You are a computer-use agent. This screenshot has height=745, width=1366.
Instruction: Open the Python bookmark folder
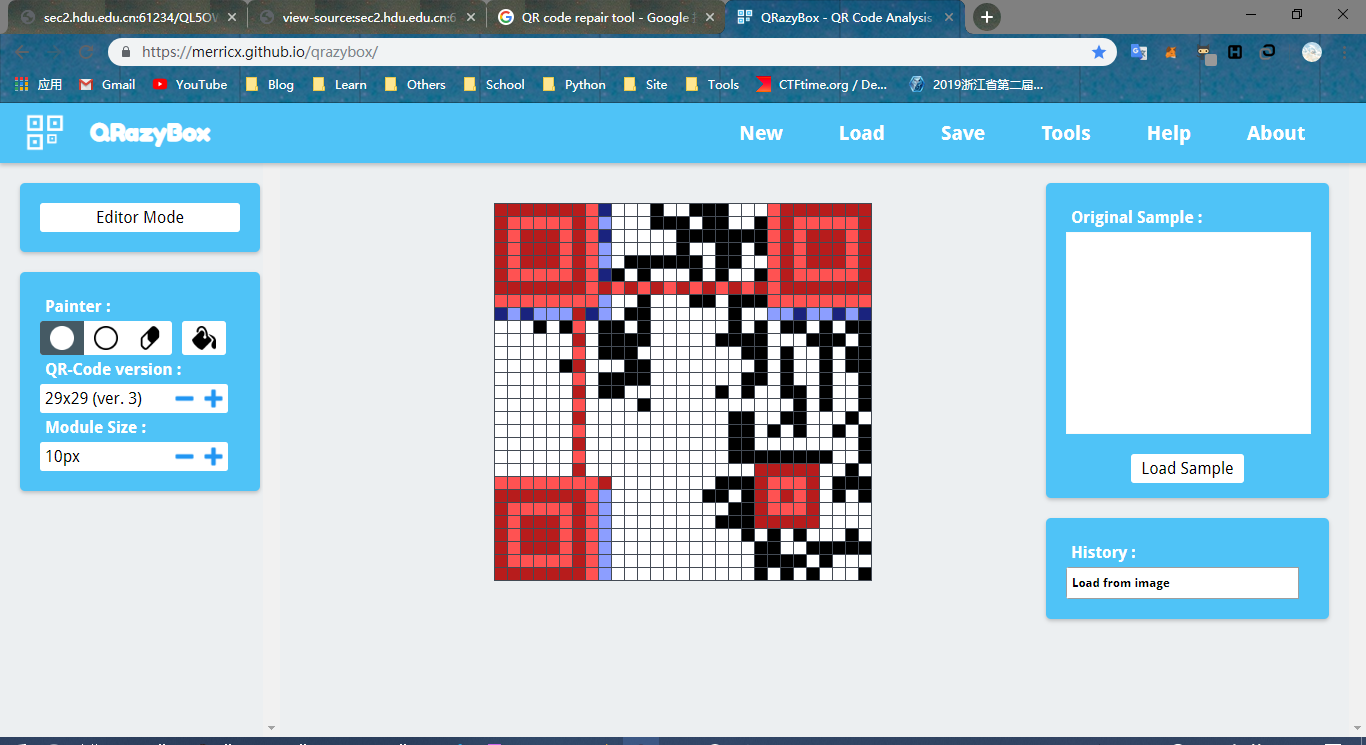pyautogui.click(x=574, y=85)
